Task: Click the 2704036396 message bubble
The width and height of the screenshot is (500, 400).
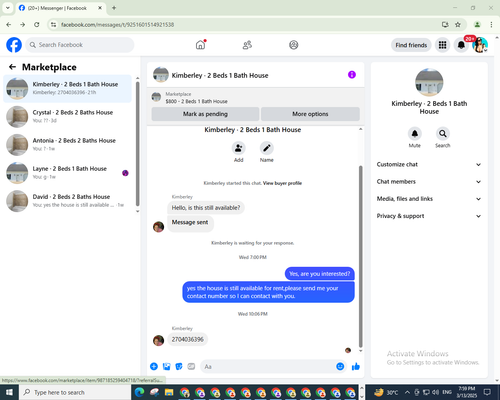Action: 188,339
